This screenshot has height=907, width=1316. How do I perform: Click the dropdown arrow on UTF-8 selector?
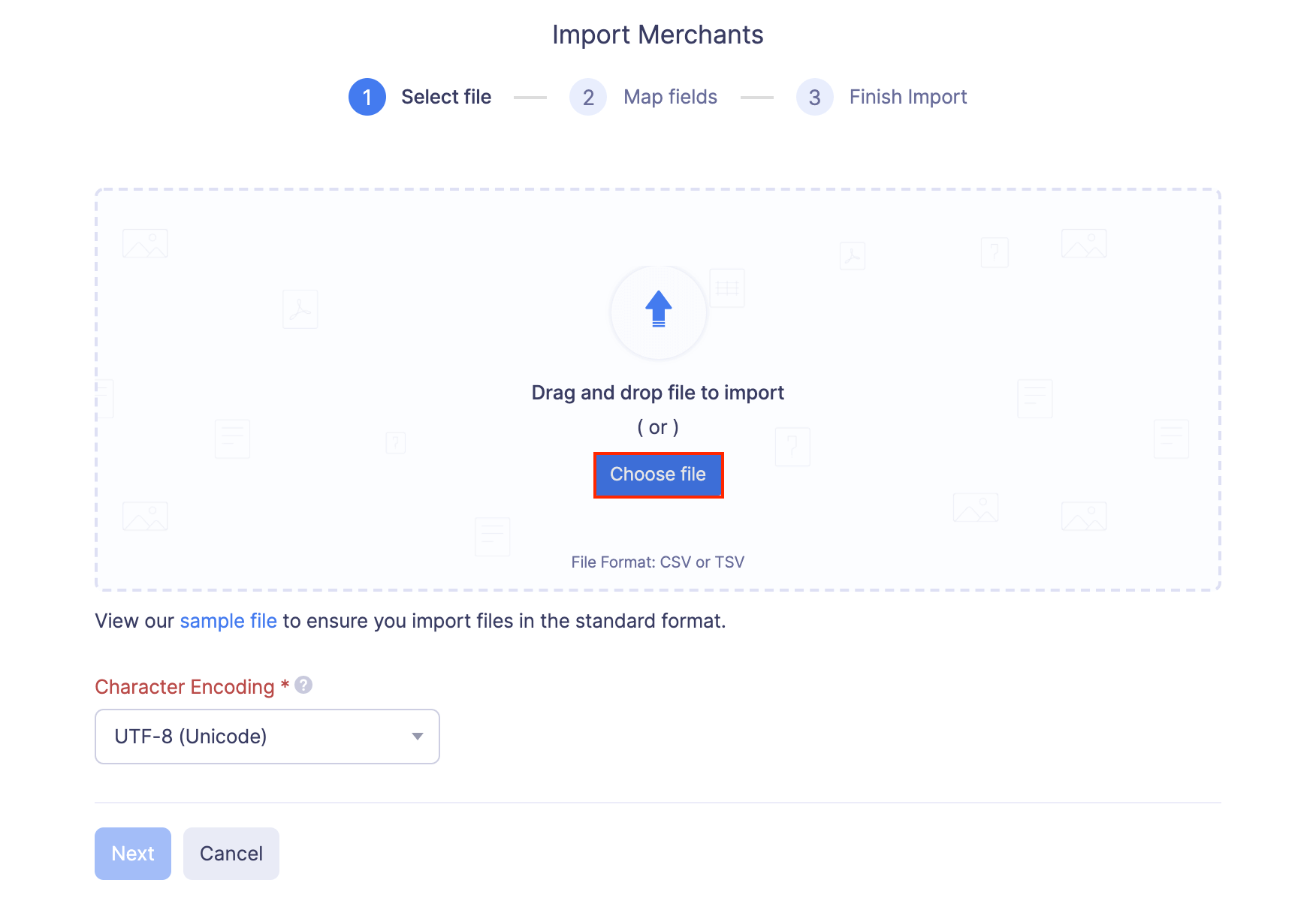click(418, 737)
